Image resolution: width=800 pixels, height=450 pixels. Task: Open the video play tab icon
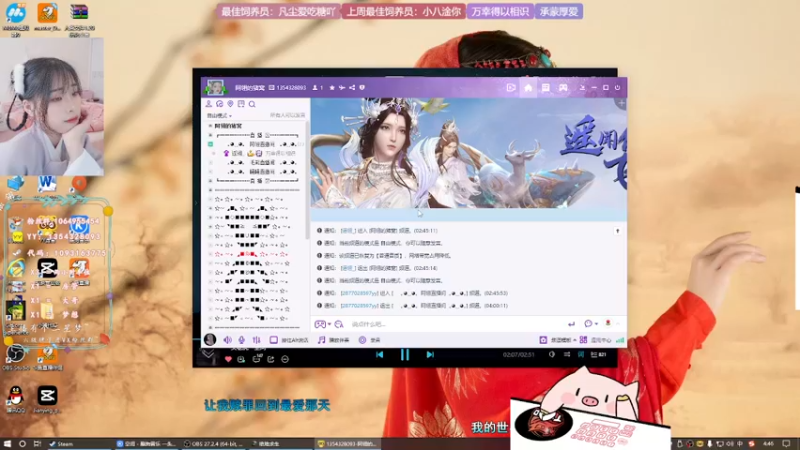tap(511, 88)
